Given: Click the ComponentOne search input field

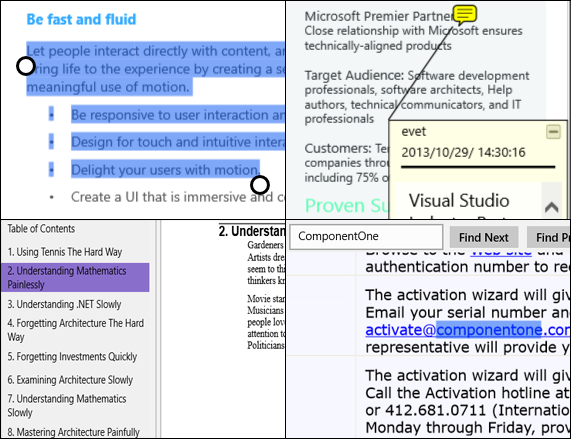Looking at the screenshot, I should pos(366,237).
